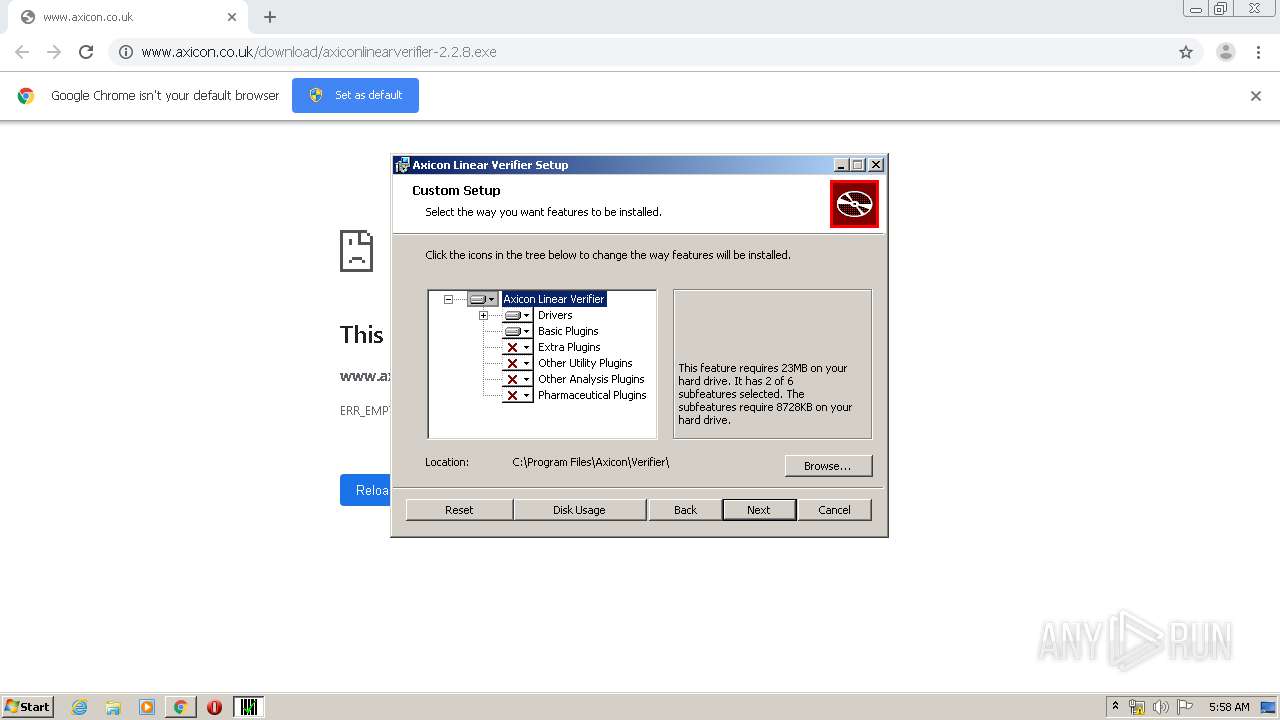The image size is (1280, 720).
Task: Go Back in the setup wizard
Action: coord(685,510)
